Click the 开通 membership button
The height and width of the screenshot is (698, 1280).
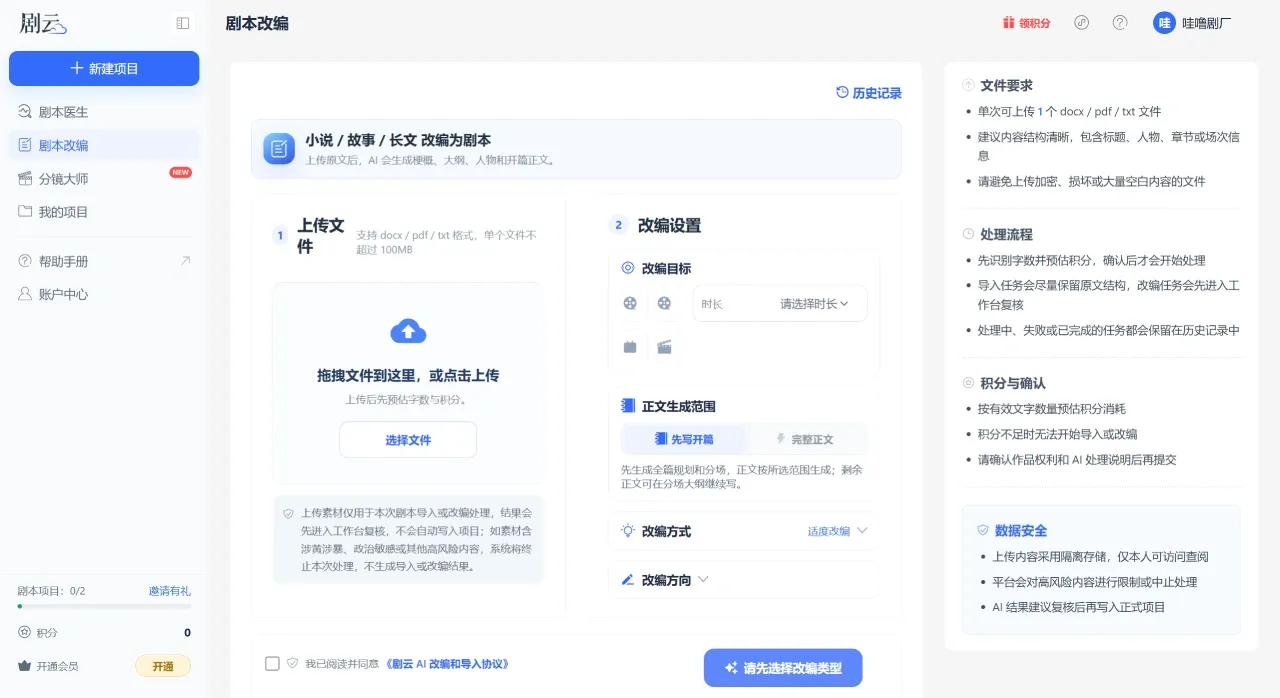[x=163, y=666]
